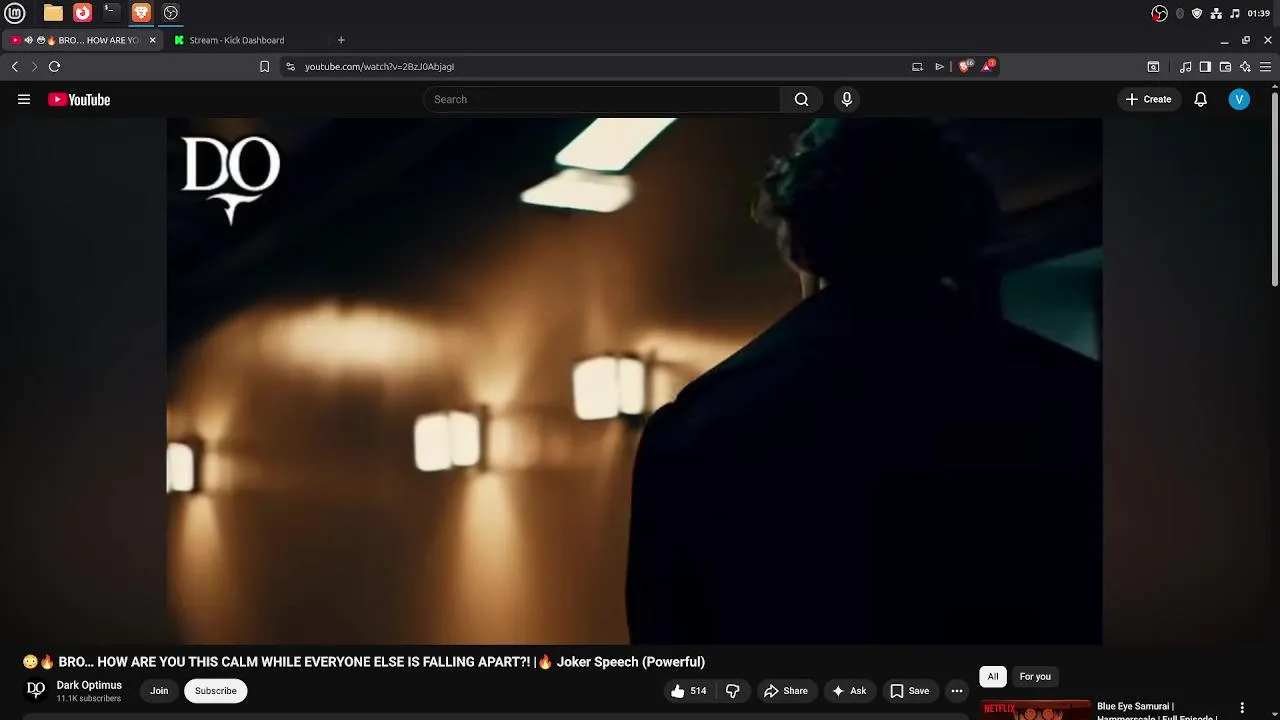Open the account avatar menu

[x=1239, y=99]
